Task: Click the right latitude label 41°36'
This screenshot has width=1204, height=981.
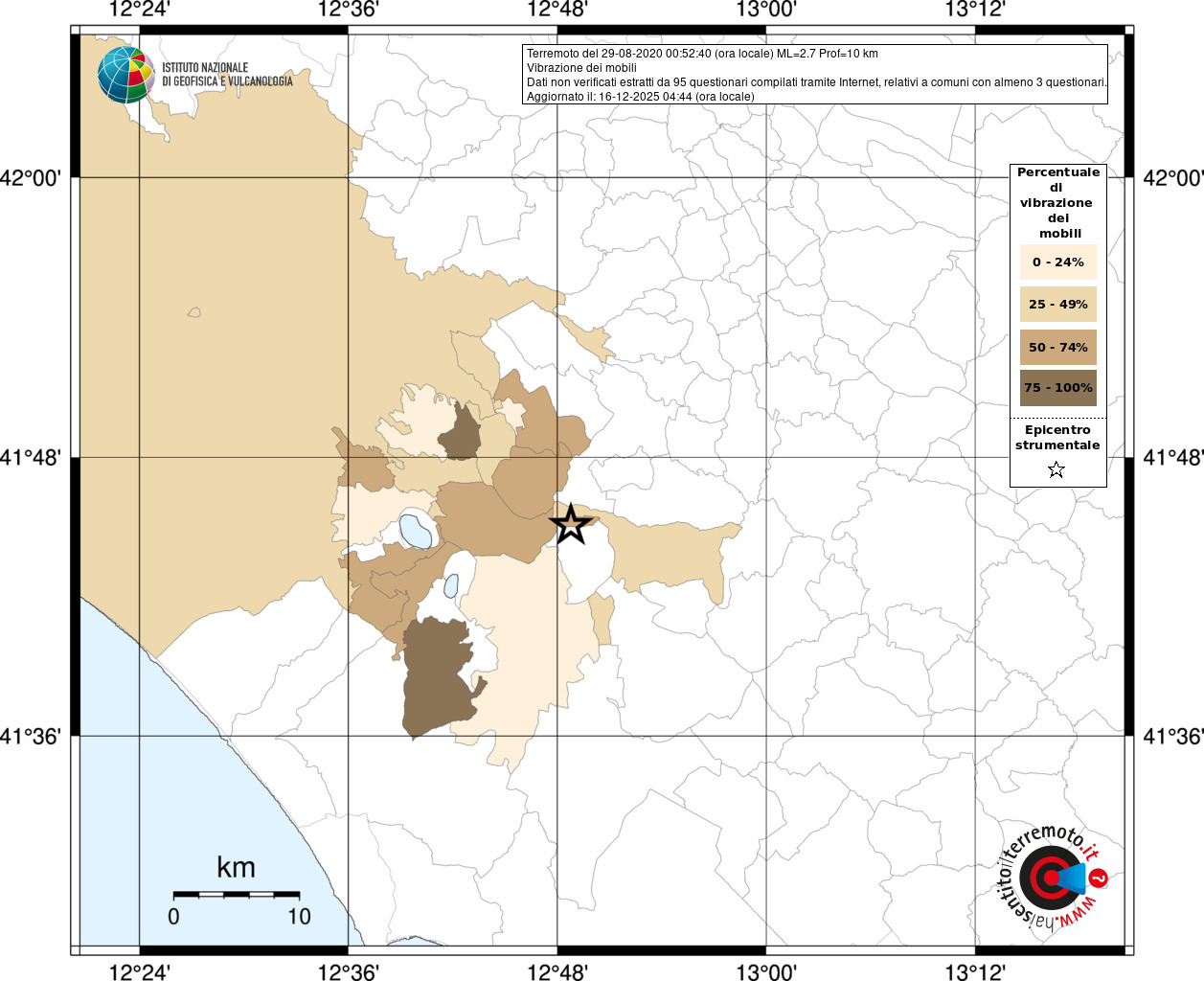Action: [x=1173, y=736]
